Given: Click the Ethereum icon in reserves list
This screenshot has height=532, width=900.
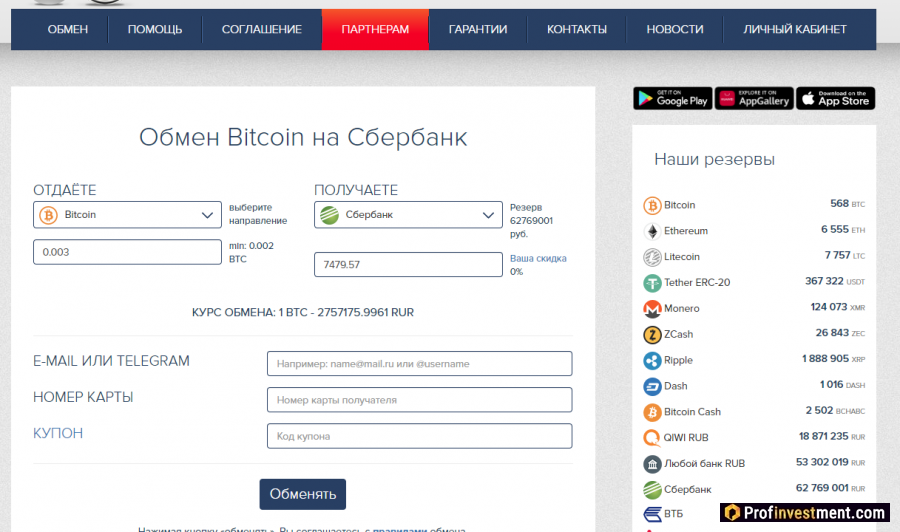Looking at the screenshot, I should (652, 231).
